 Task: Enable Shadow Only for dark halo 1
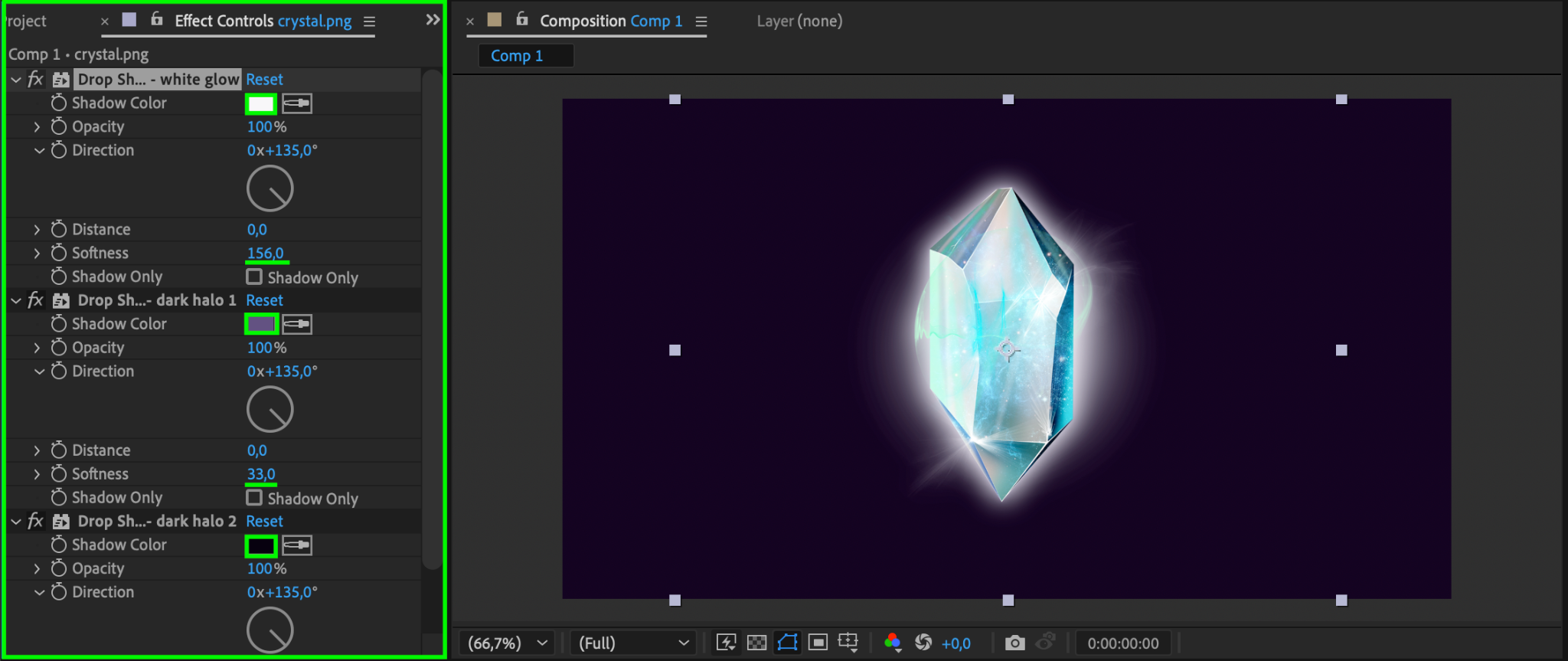[x=254, y=498]
